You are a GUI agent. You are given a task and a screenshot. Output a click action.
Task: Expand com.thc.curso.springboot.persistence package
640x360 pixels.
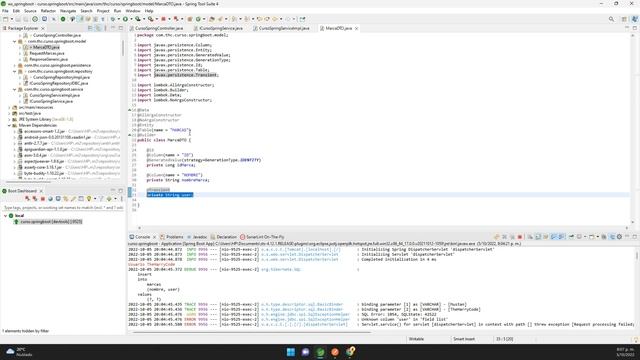pyautogui.click(x=15, y=65)
